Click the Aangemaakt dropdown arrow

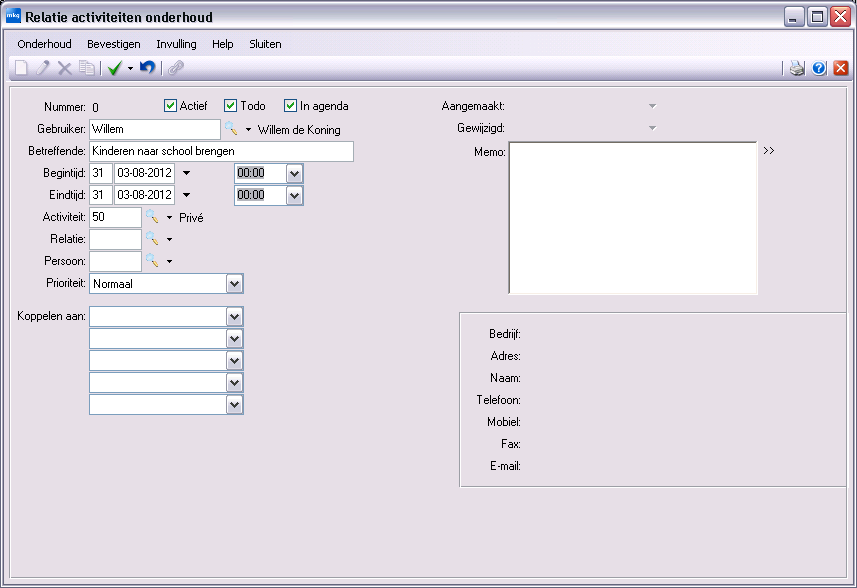652,106
